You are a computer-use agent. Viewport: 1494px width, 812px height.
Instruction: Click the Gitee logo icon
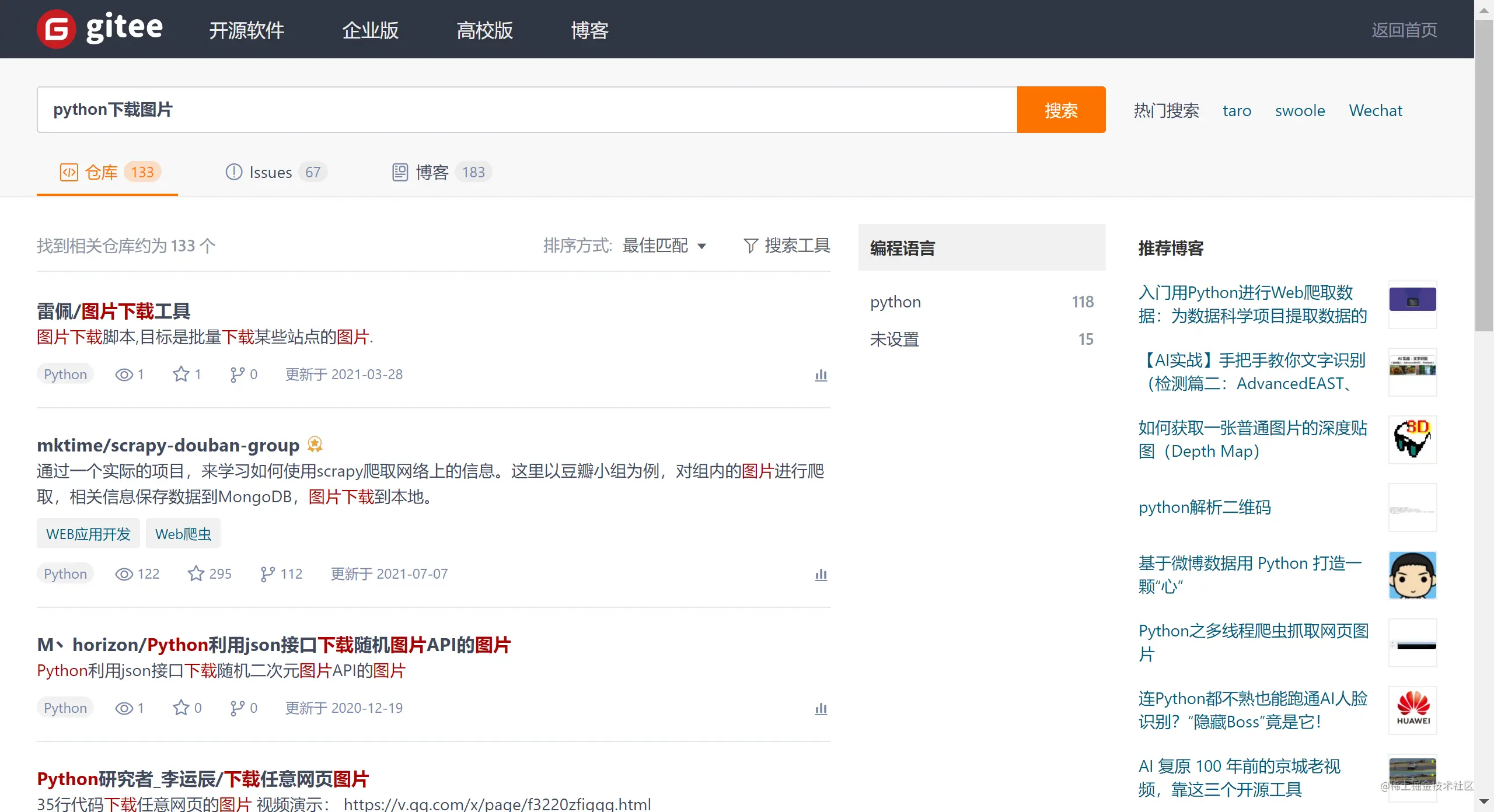(57, 29)
